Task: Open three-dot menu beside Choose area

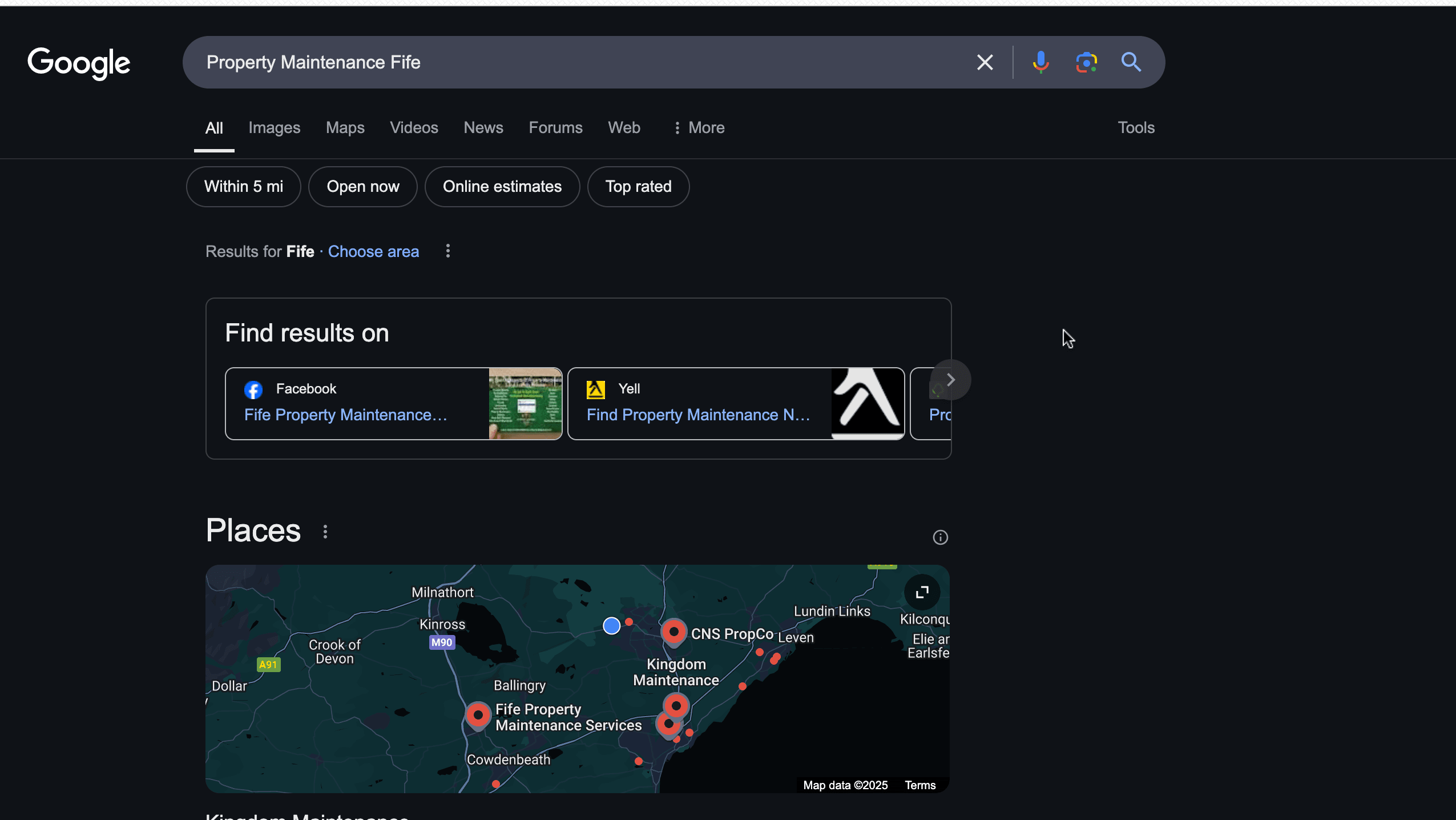Action: pyautogui.click(x=448, y=251)
